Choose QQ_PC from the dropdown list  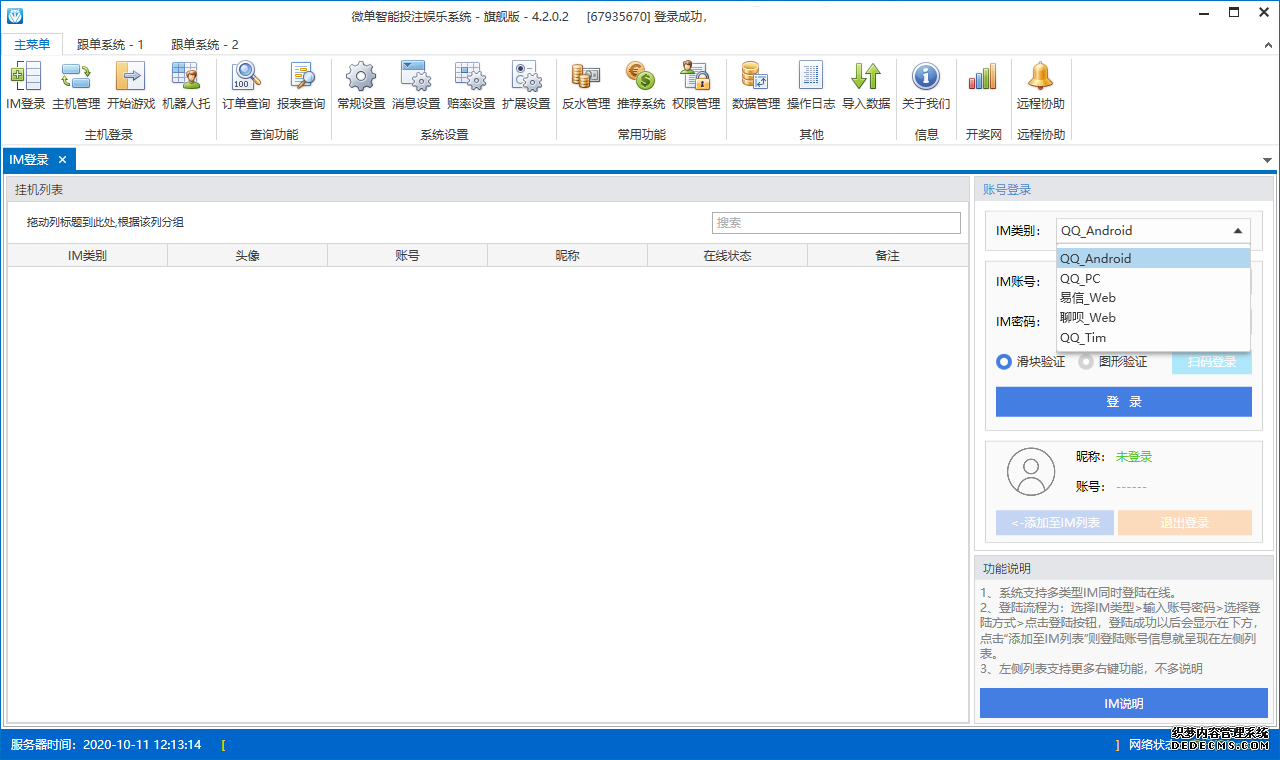click(x=1080, y=279)
